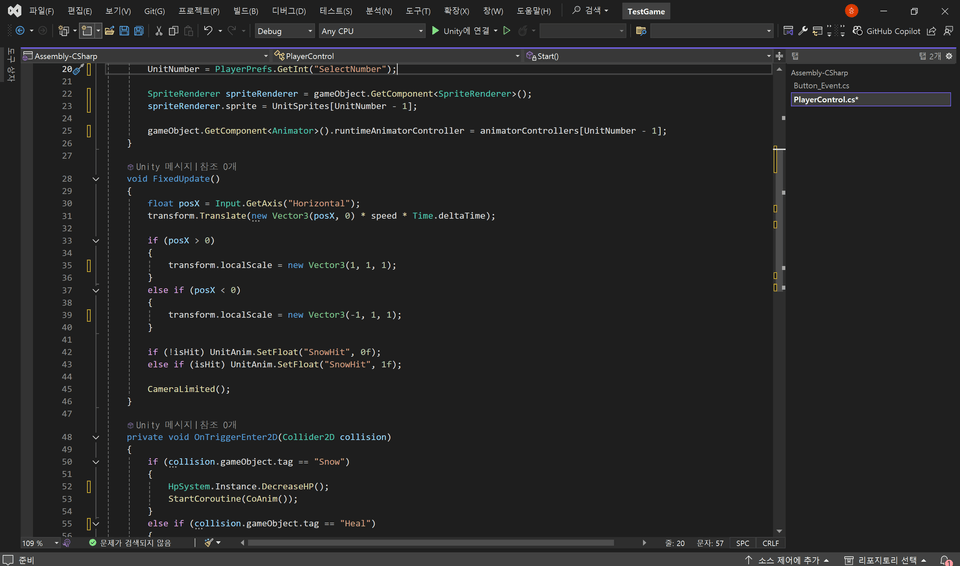
Task: Split the editor with the plus icon
Action: tap(779, 56)
